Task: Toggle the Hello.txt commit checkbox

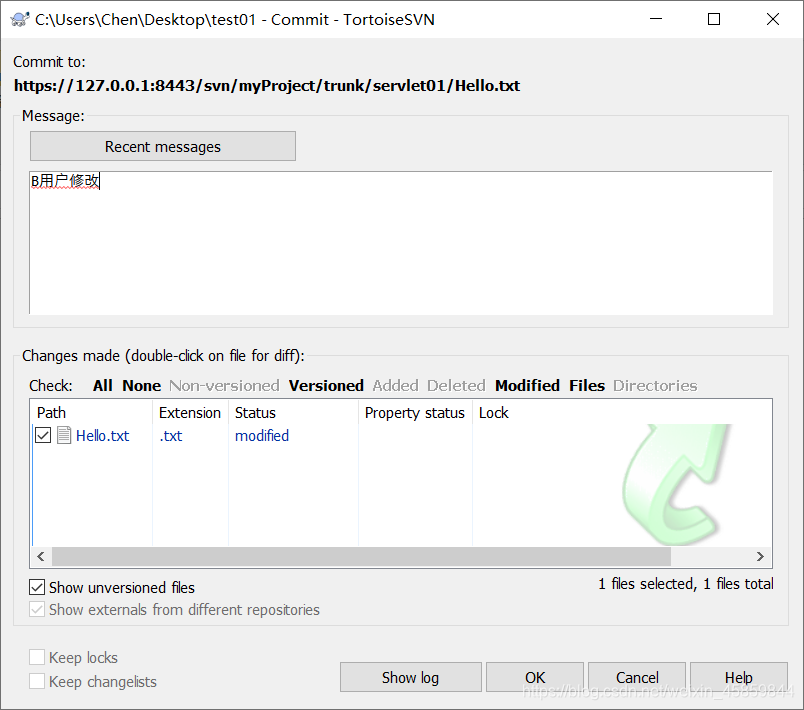Action: click(43, 435)
